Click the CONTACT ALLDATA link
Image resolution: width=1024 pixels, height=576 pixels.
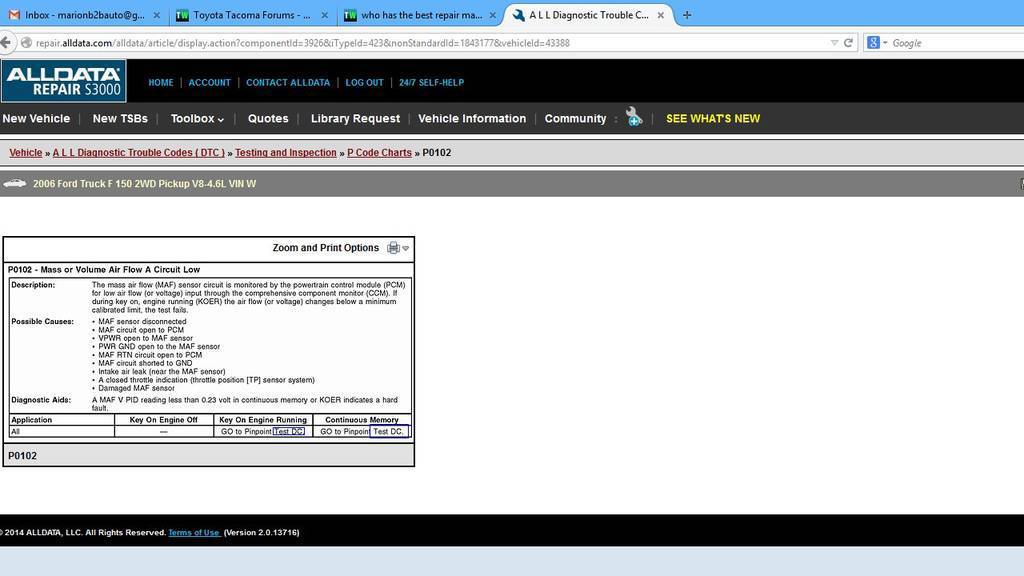coord(288,83)
